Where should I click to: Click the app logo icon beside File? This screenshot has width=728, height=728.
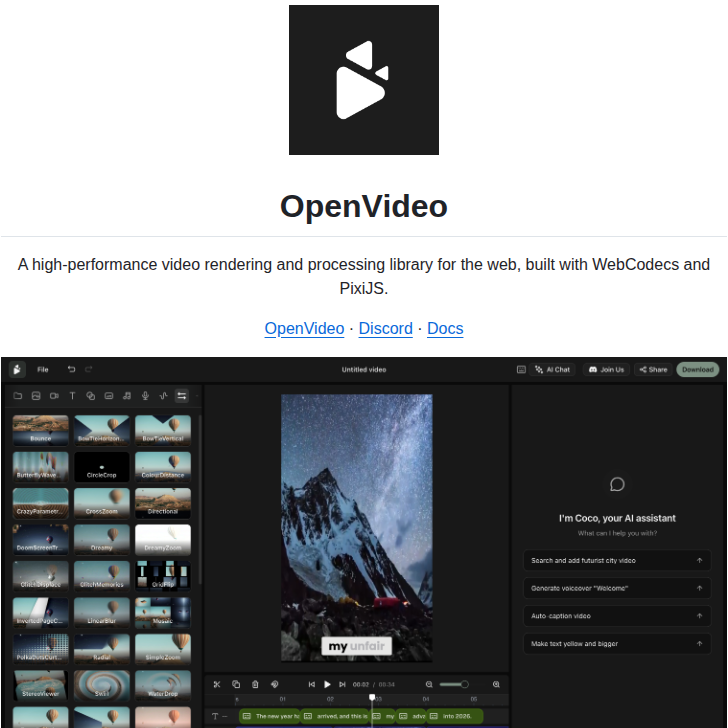(x=17, y=370)
